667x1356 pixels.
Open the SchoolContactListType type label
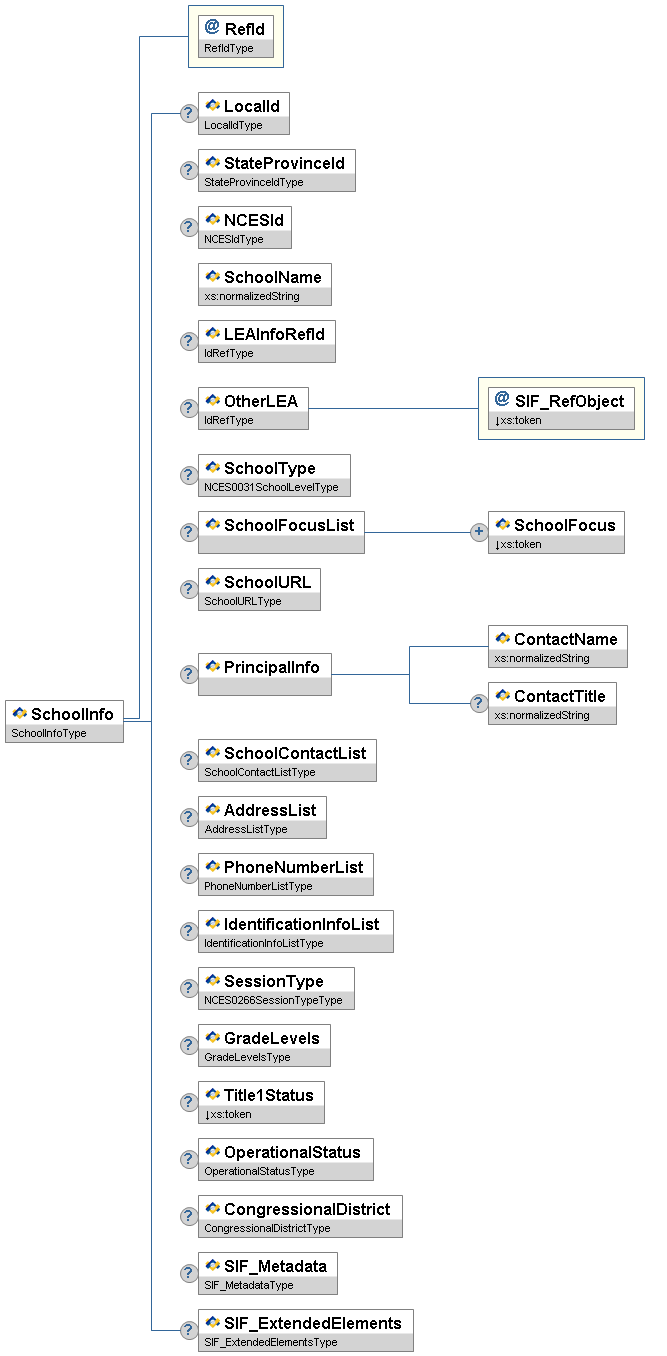point(259,772)
